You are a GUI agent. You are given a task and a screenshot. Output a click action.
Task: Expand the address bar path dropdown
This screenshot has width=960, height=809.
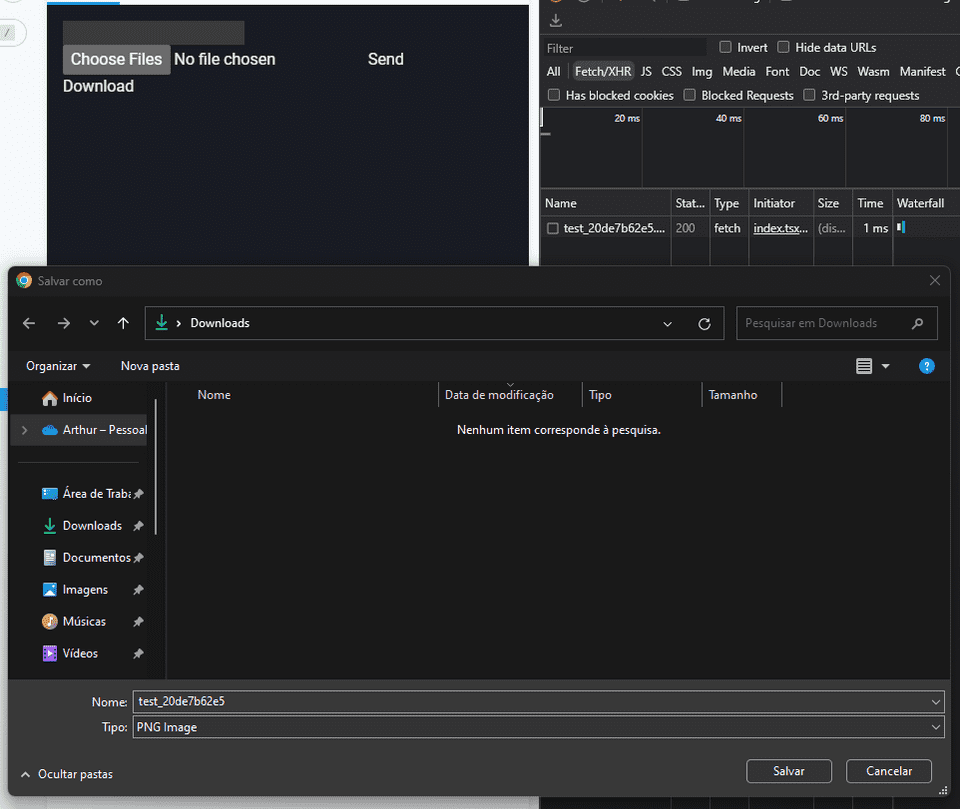tap(667, 323)
